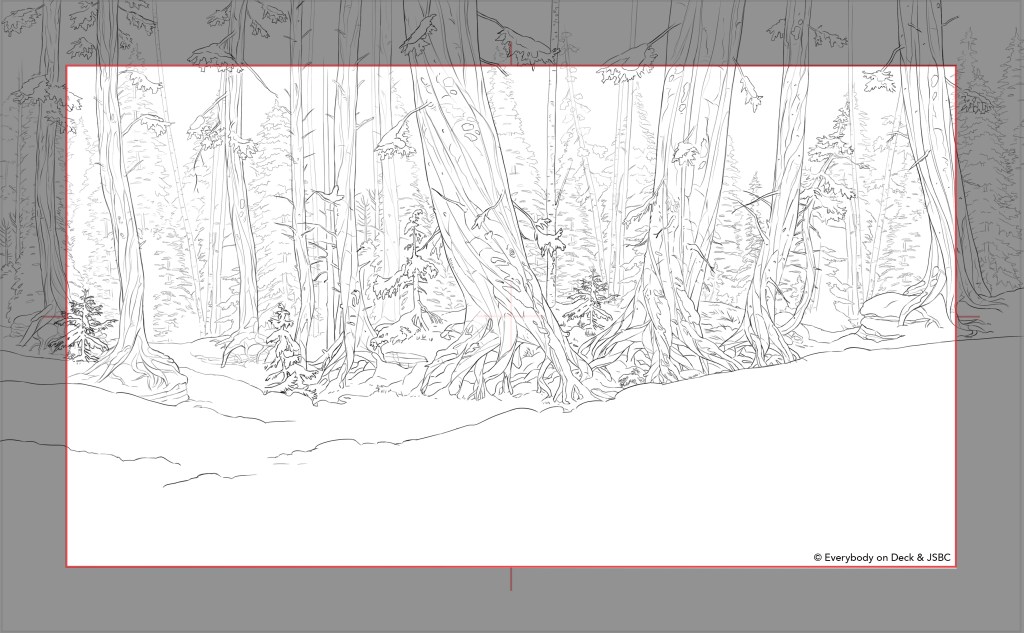The height and width of the screenshot is (633, 1024).
Task: Click the red center tick above the frame
Action: pos(511,50)
